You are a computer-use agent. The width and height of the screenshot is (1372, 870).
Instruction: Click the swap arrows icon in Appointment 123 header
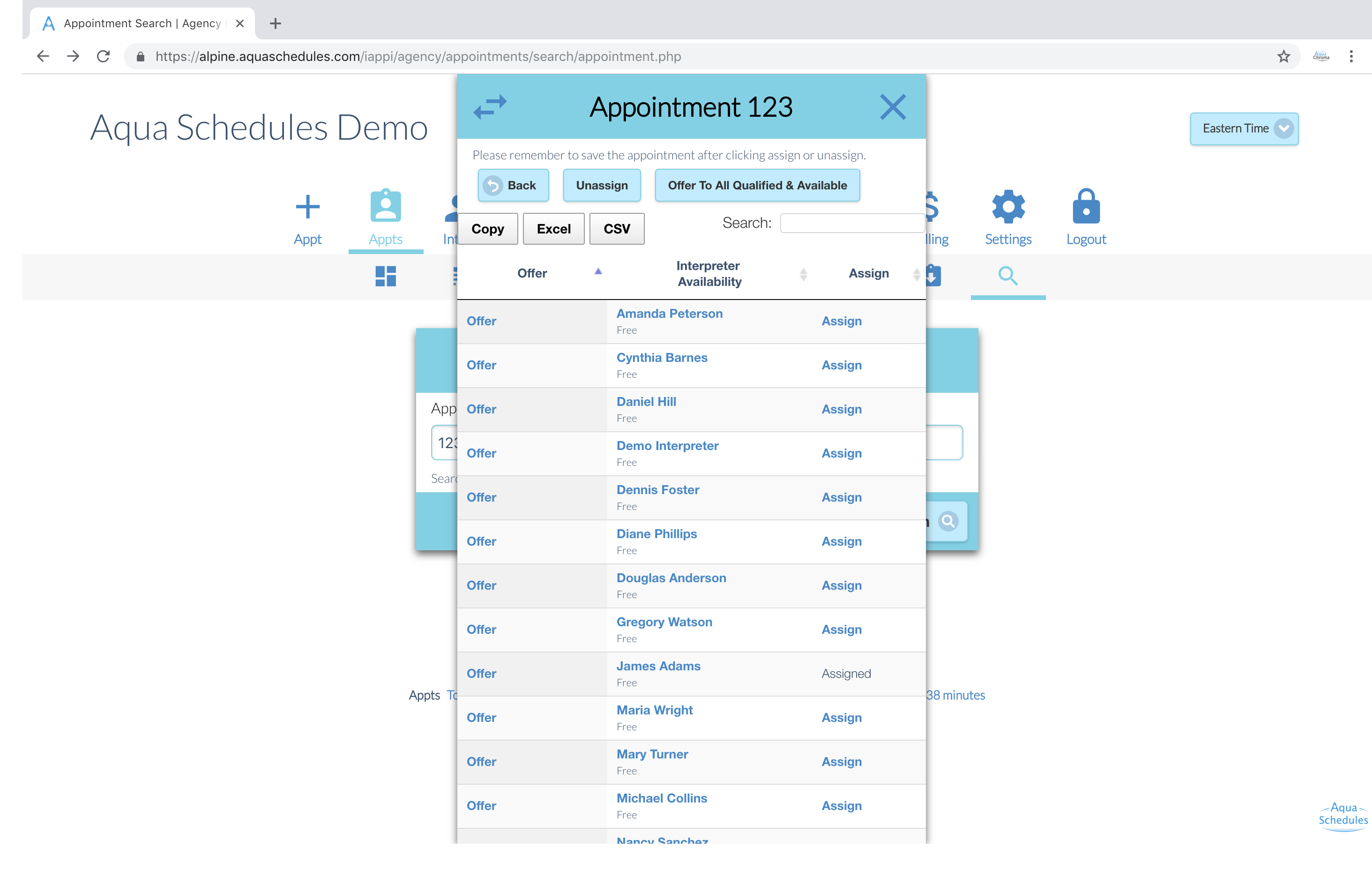pos(490,106)
